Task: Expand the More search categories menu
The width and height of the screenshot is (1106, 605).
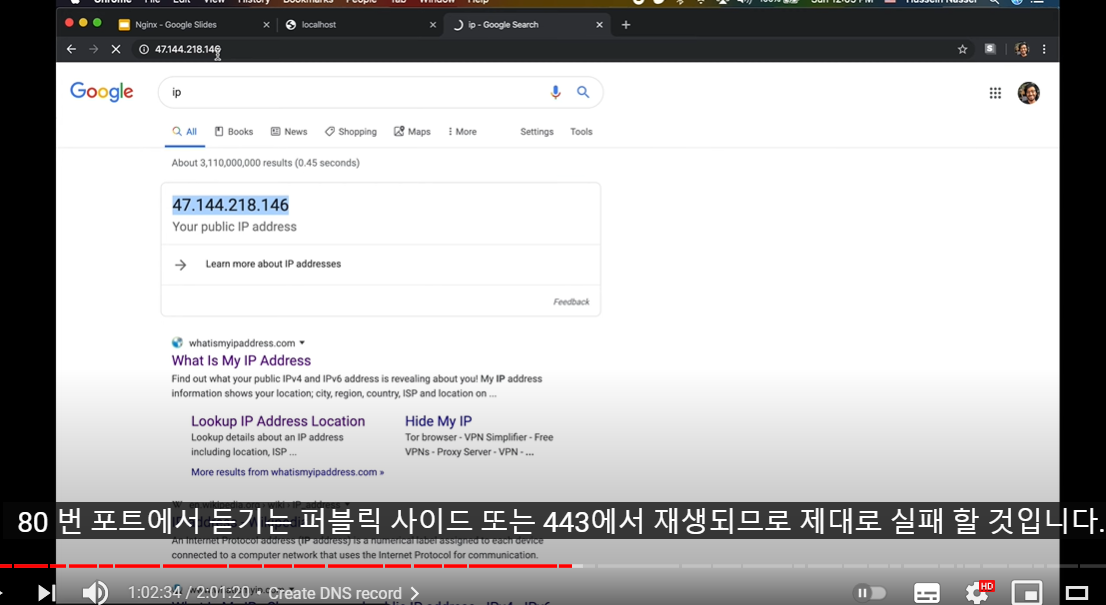Action: pos(462,132)
